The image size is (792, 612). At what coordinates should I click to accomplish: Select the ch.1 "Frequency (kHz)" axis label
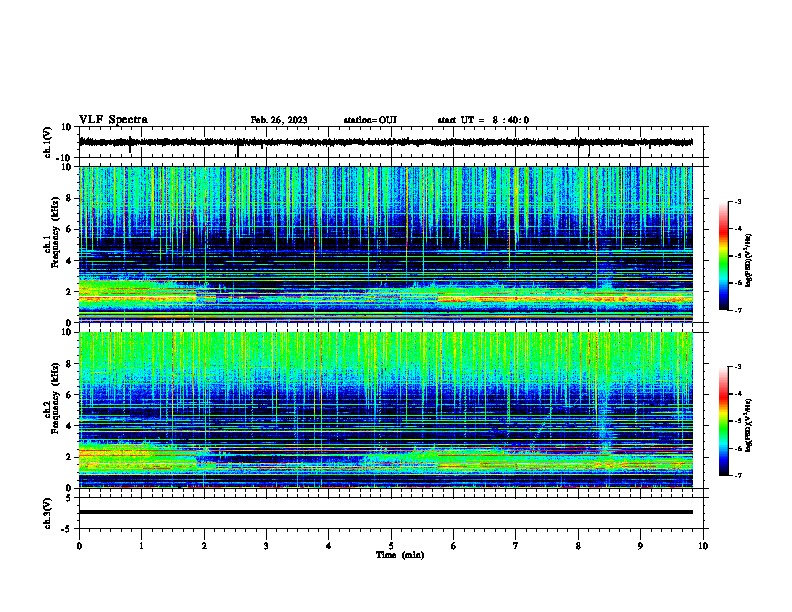pos(55,232)
